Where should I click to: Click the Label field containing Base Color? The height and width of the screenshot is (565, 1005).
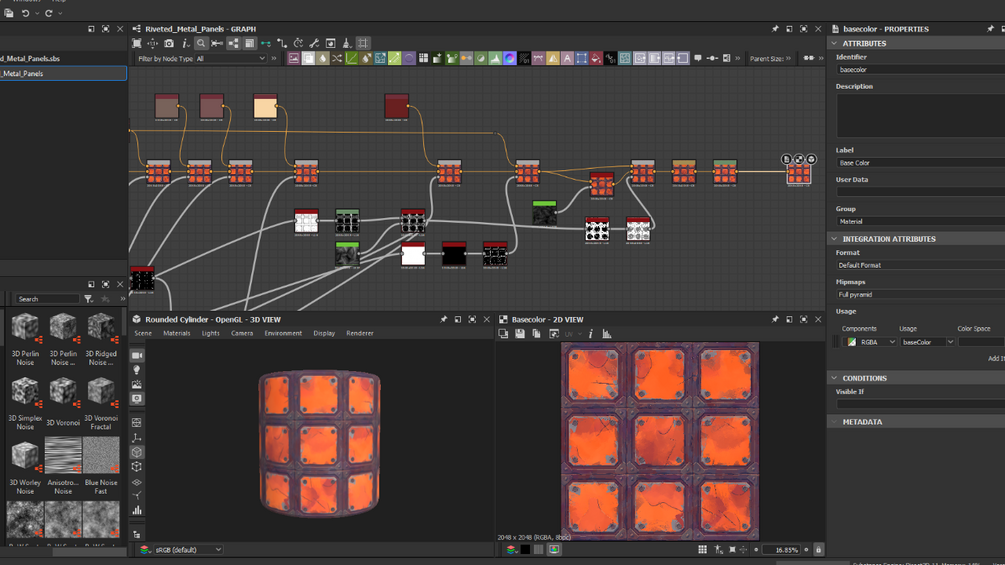coord(920,163)
